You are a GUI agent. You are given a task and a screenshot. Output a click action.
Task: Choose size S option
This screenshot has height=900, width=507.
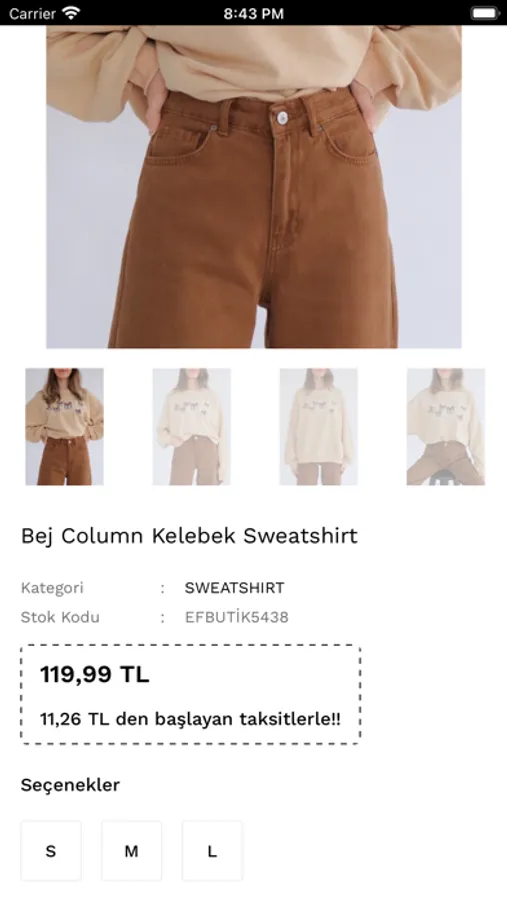(51, 851)
